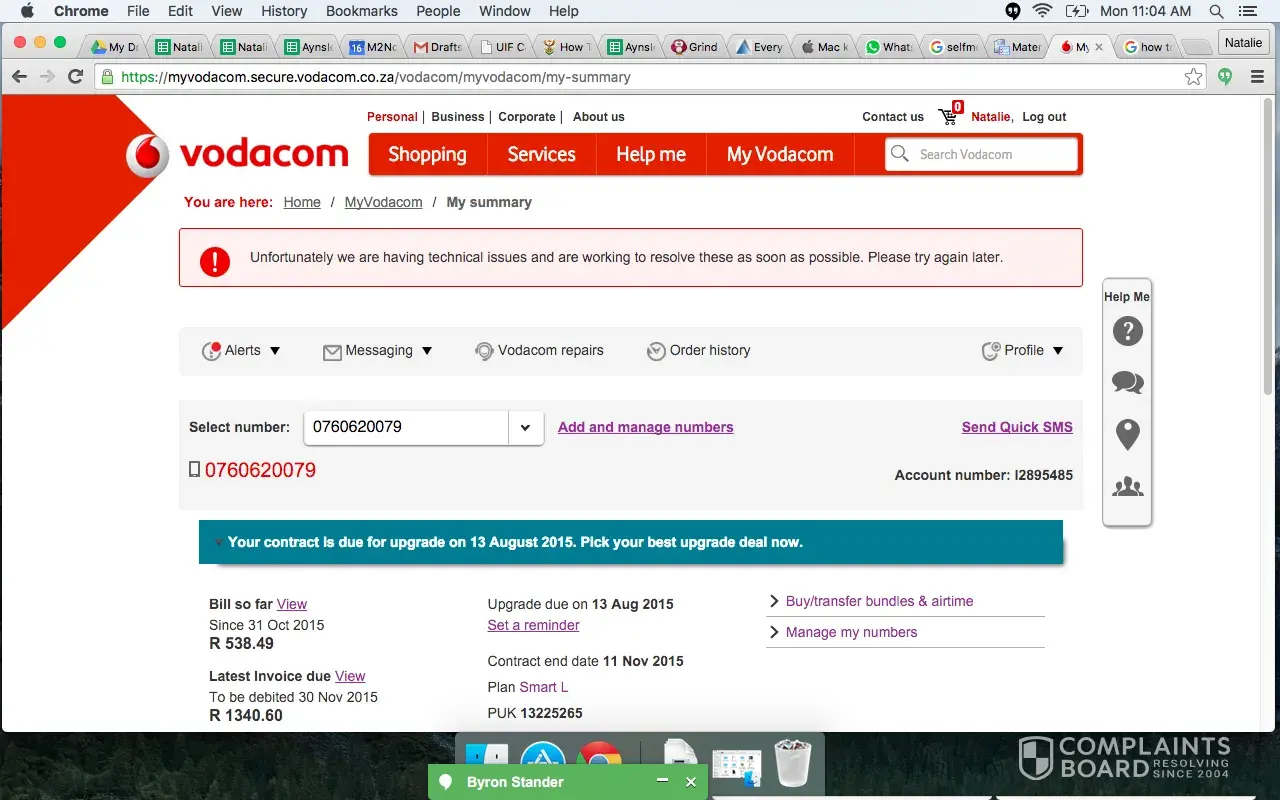The height and width of the screenshot is (800, 1280).
Task: Switch to the Drafts Gmail tab
Action: [438, 47]
